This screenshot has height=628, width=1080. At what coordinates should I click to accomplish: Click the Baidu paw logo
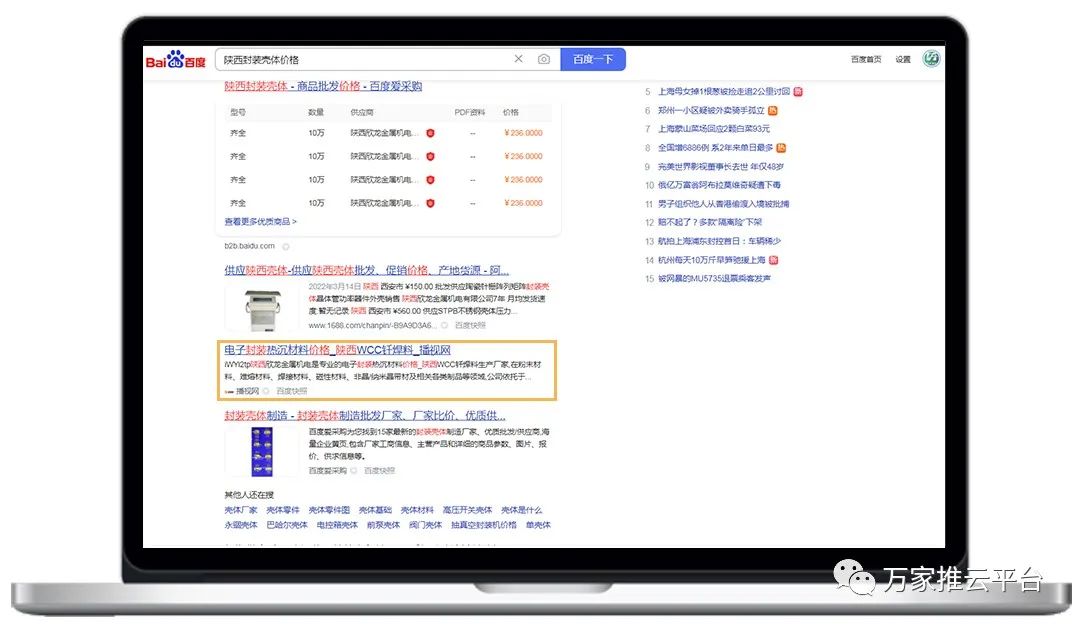click(x=176, y=60)
